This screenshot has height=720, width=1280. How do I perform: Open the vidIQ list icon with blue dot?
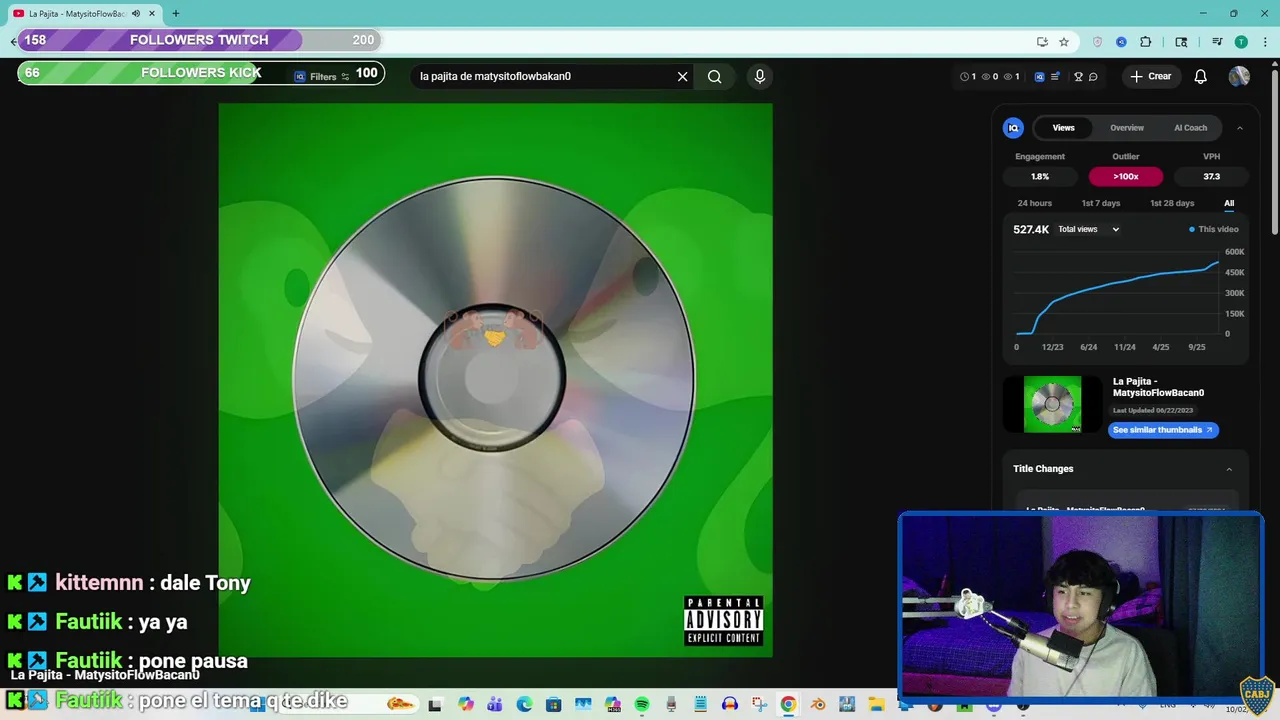point(1055,76)
